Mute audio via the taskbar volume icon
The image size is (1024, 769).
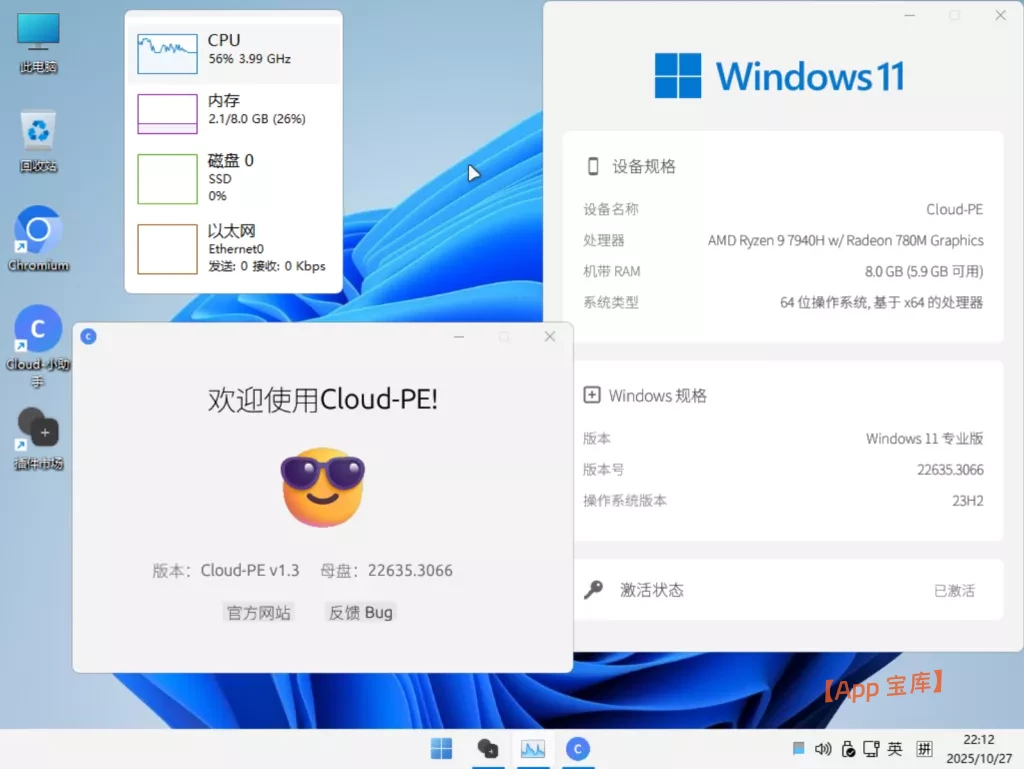pyautogui.click(x=822, y=748)
